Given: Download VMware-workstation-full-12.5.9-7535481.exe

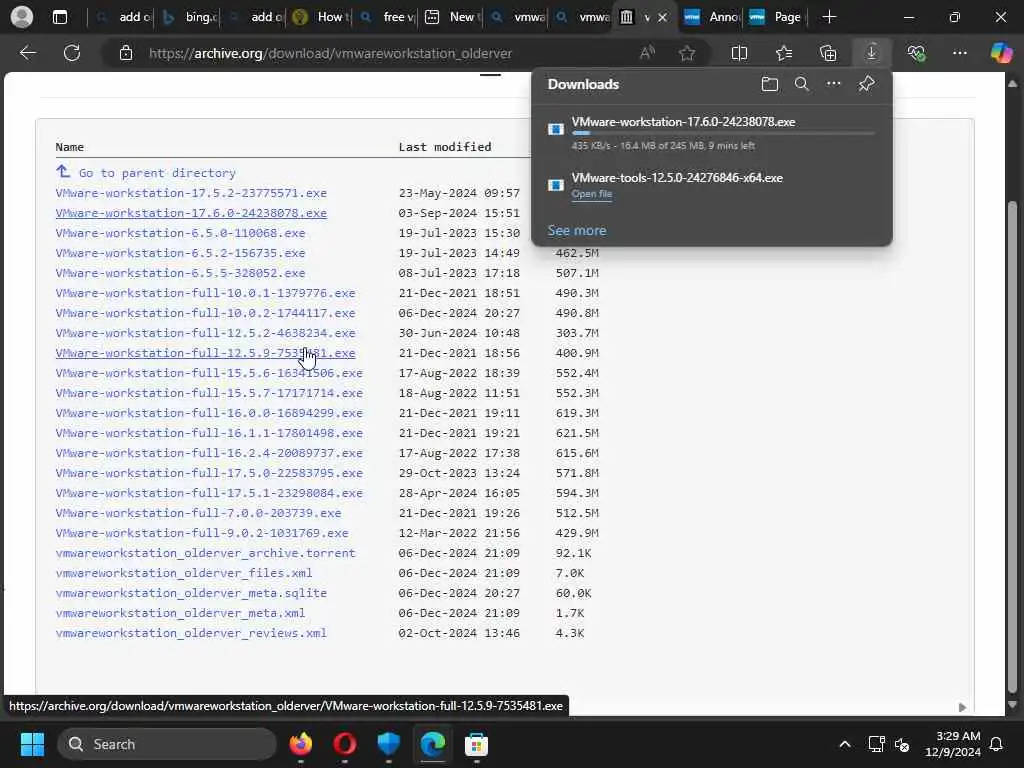Looking at the screenshot, I should 205,353.
